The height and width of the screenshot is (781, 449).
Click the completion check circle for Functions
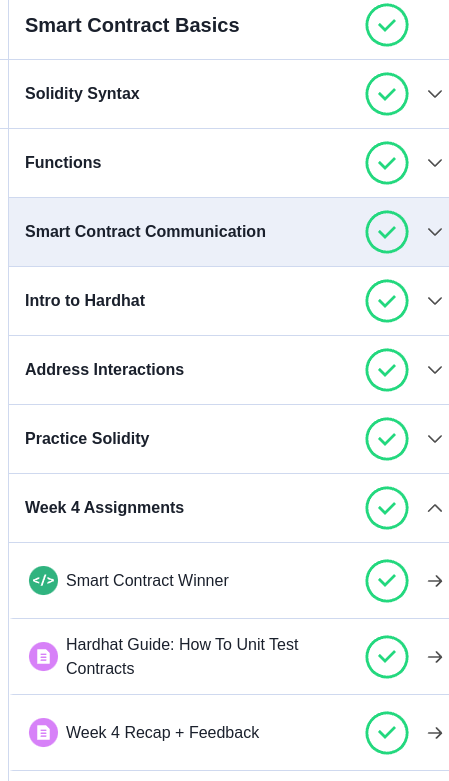point(387,163)
